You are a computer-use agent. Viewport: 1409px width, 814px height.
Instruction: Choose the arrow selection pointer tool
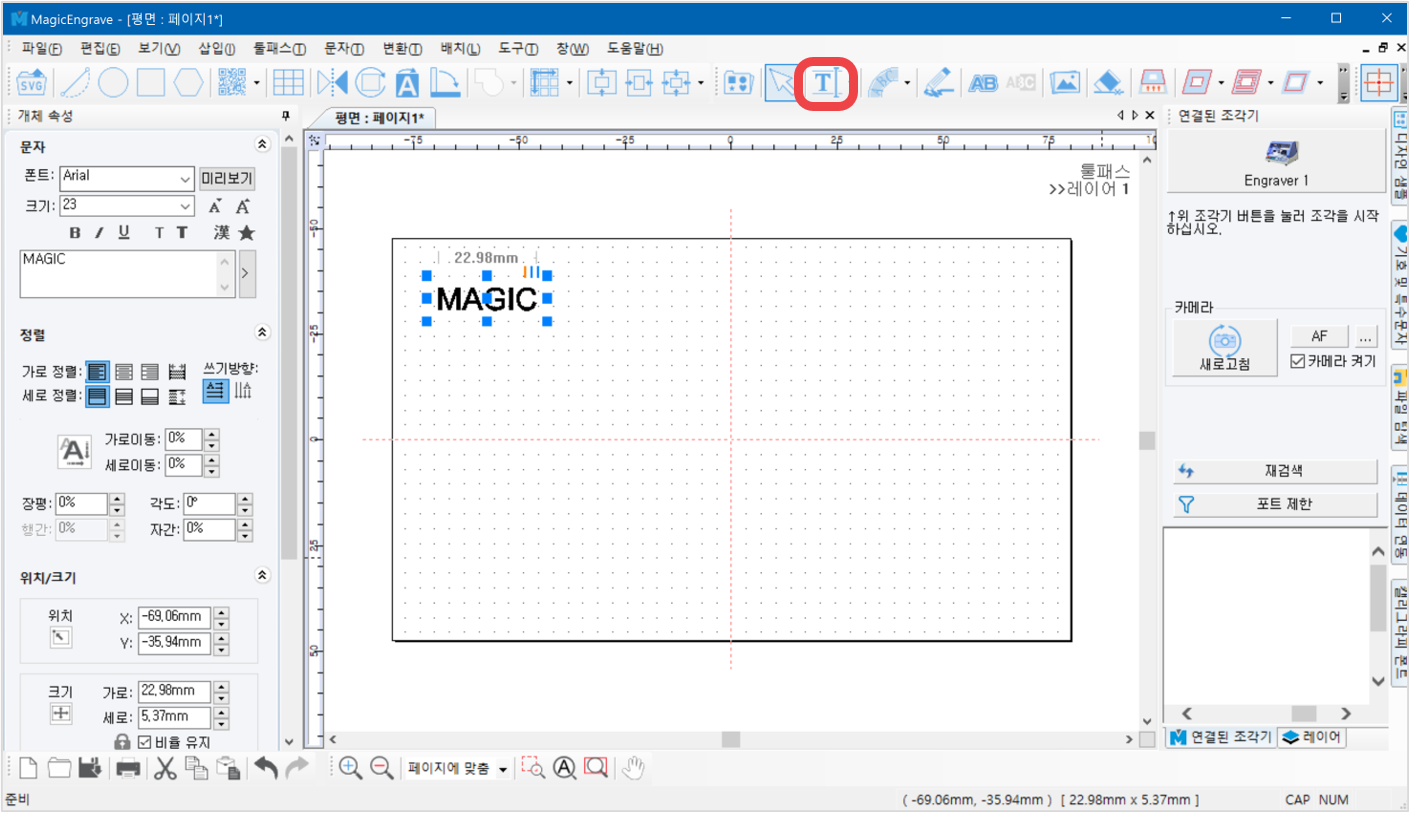click(x=781, y=83)
